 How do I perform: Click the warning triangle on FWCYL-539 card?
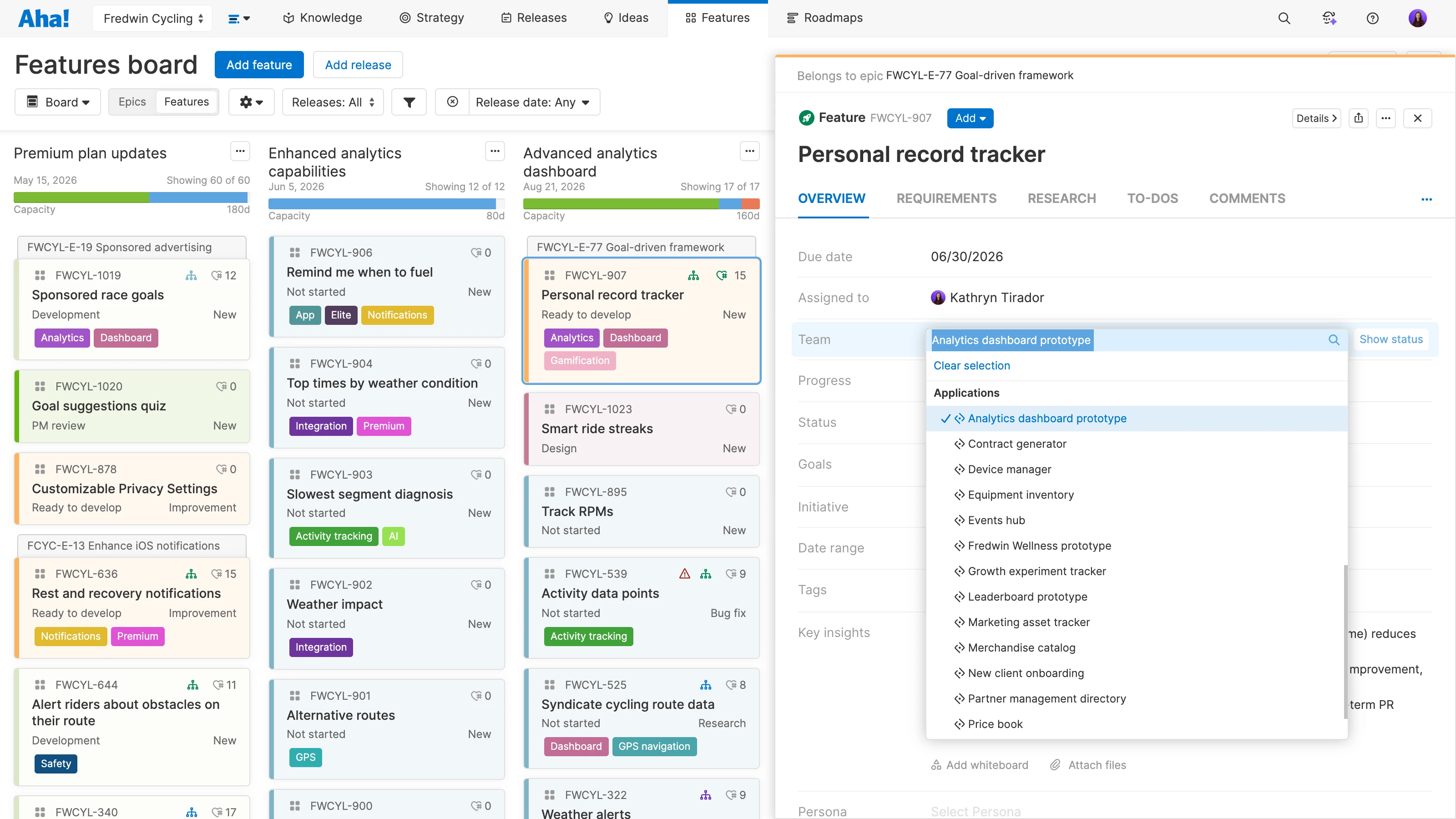[x=684, y=574]
